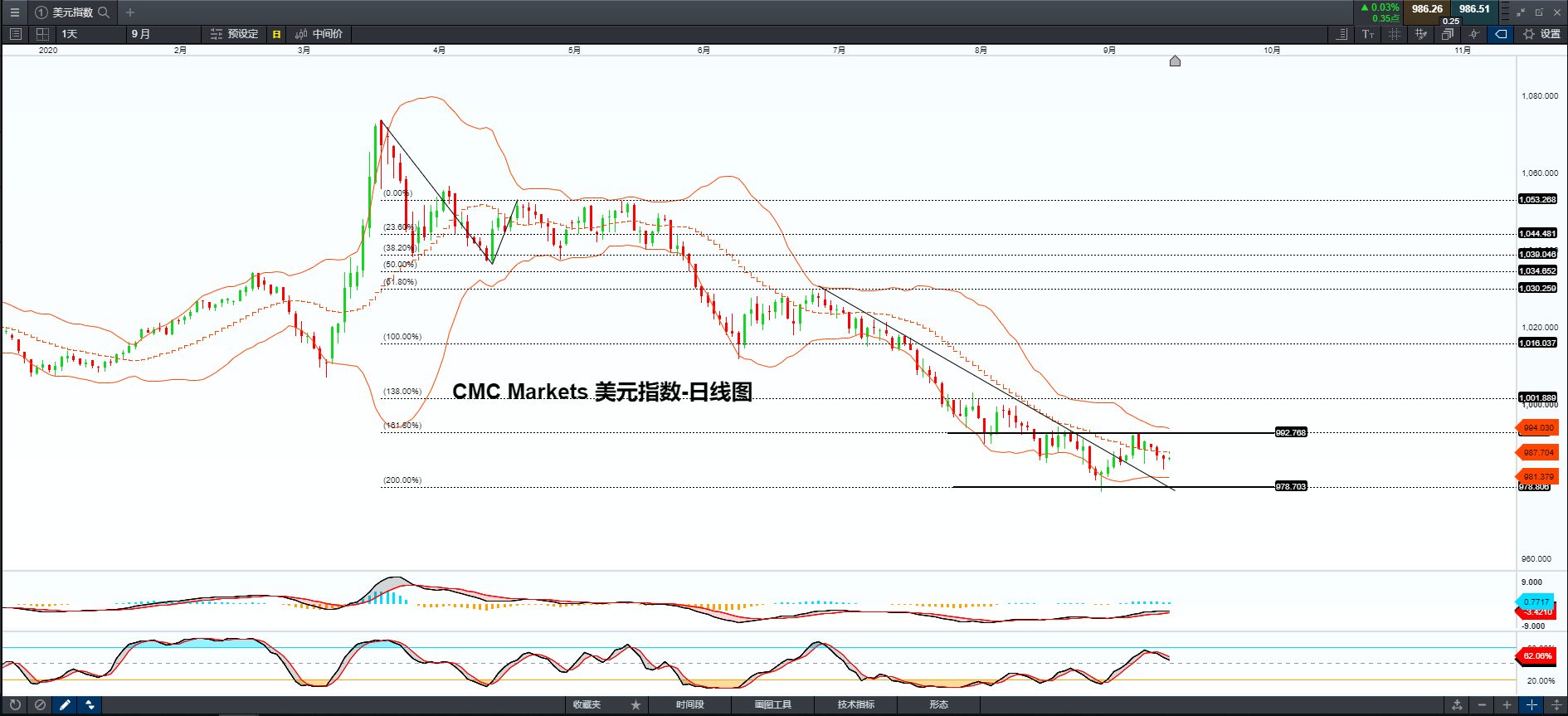1568x716 pixels.
Task: Click the buy price 986.51
Action: click(1474, 9)
